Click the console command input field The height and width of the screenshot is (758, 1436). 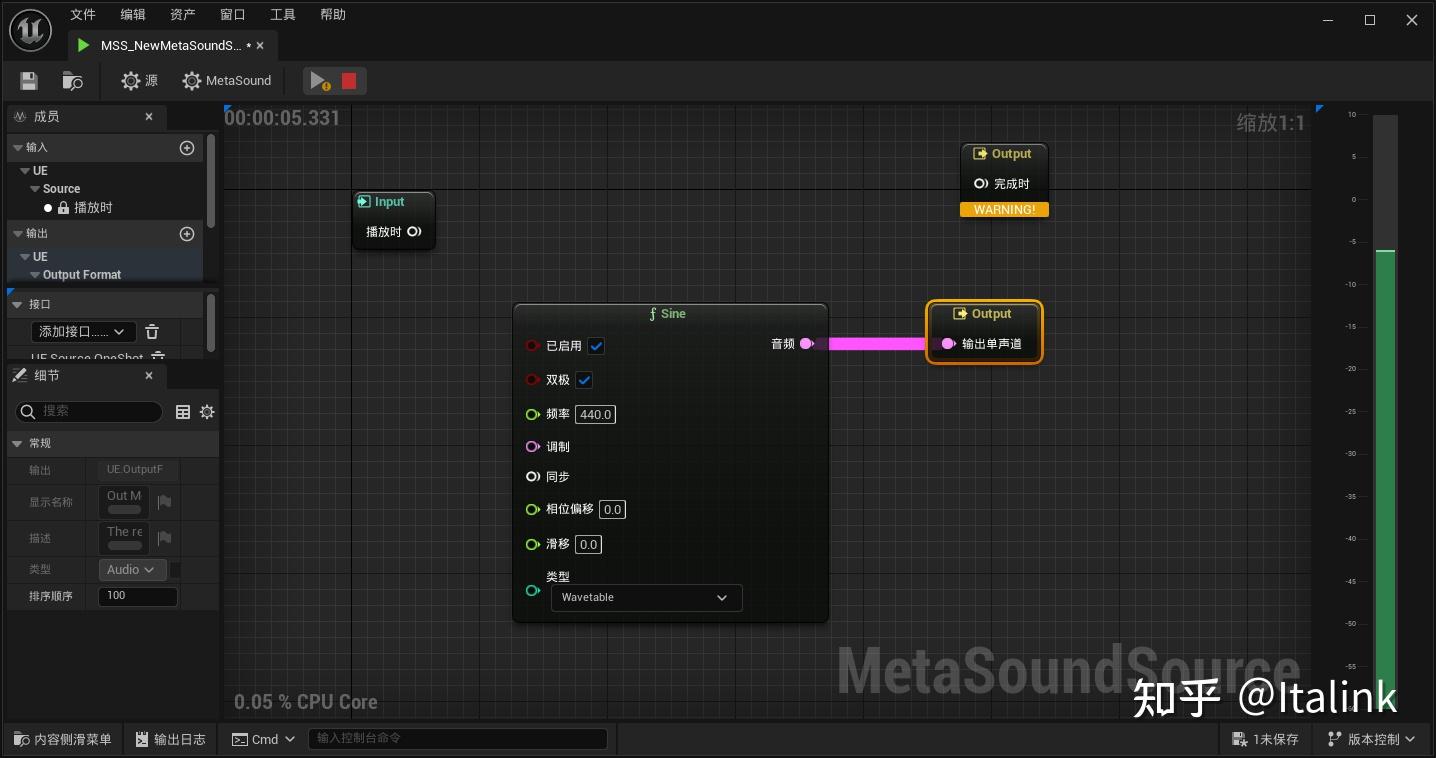(x=458, y=739)
